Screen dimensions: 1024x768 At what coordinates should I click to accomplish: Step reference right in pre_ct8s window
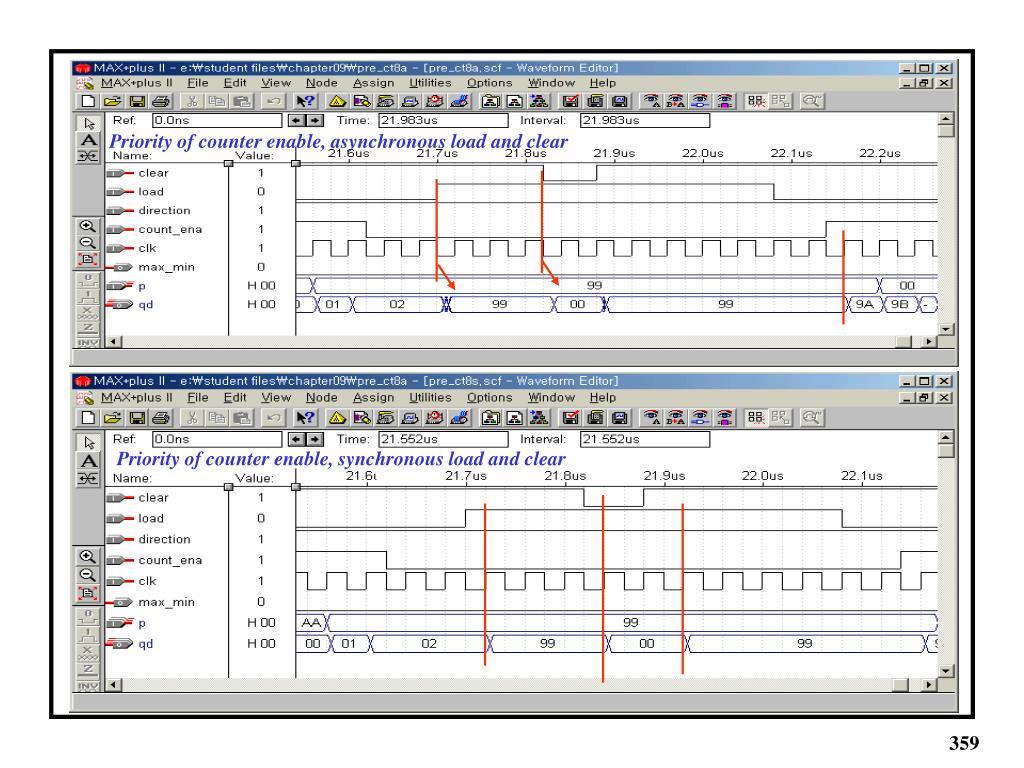tap(315, 439)
